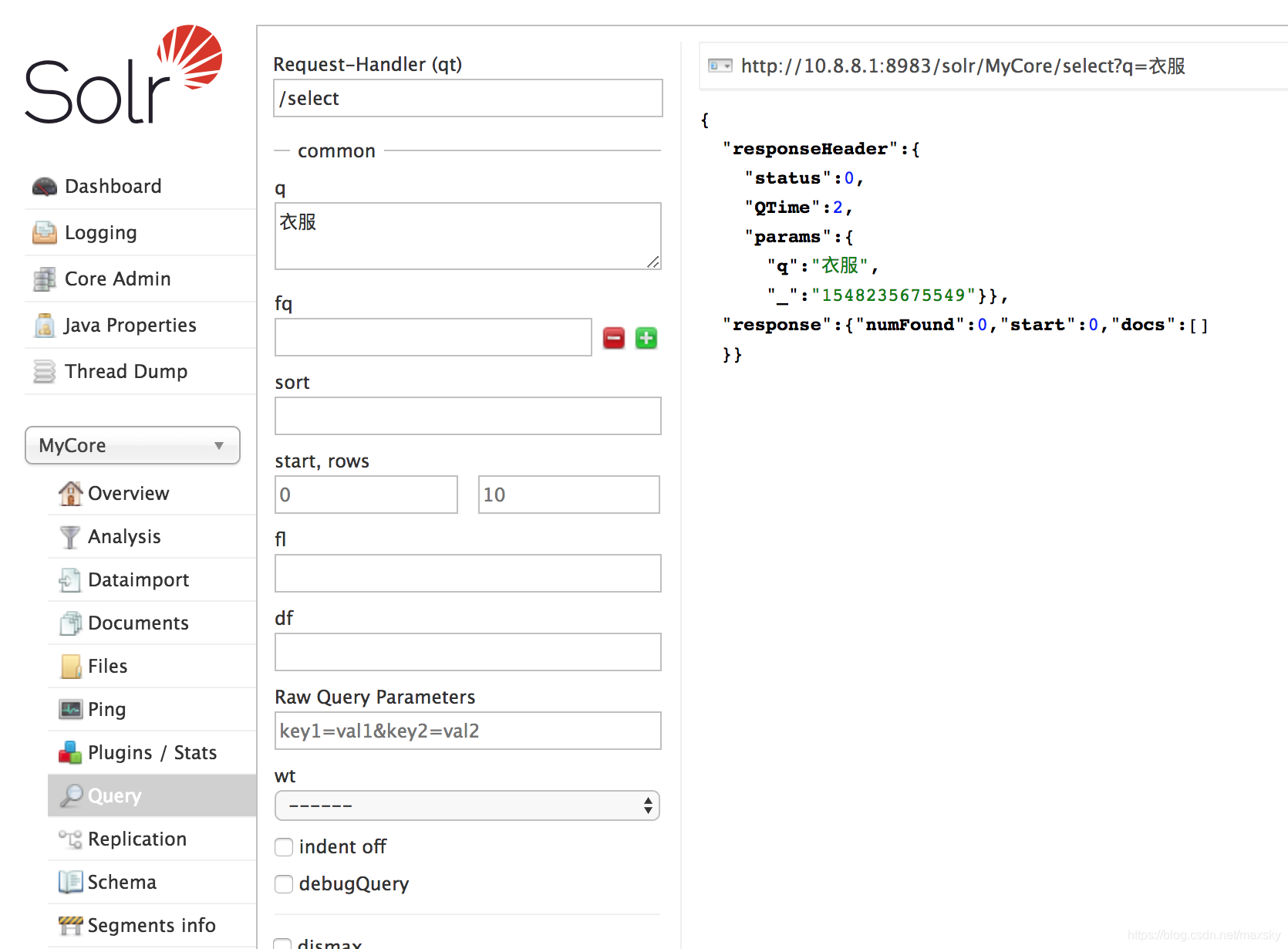Click the Schema book icon
Viewport: 1288px width, 949px height.
point(70,882)
